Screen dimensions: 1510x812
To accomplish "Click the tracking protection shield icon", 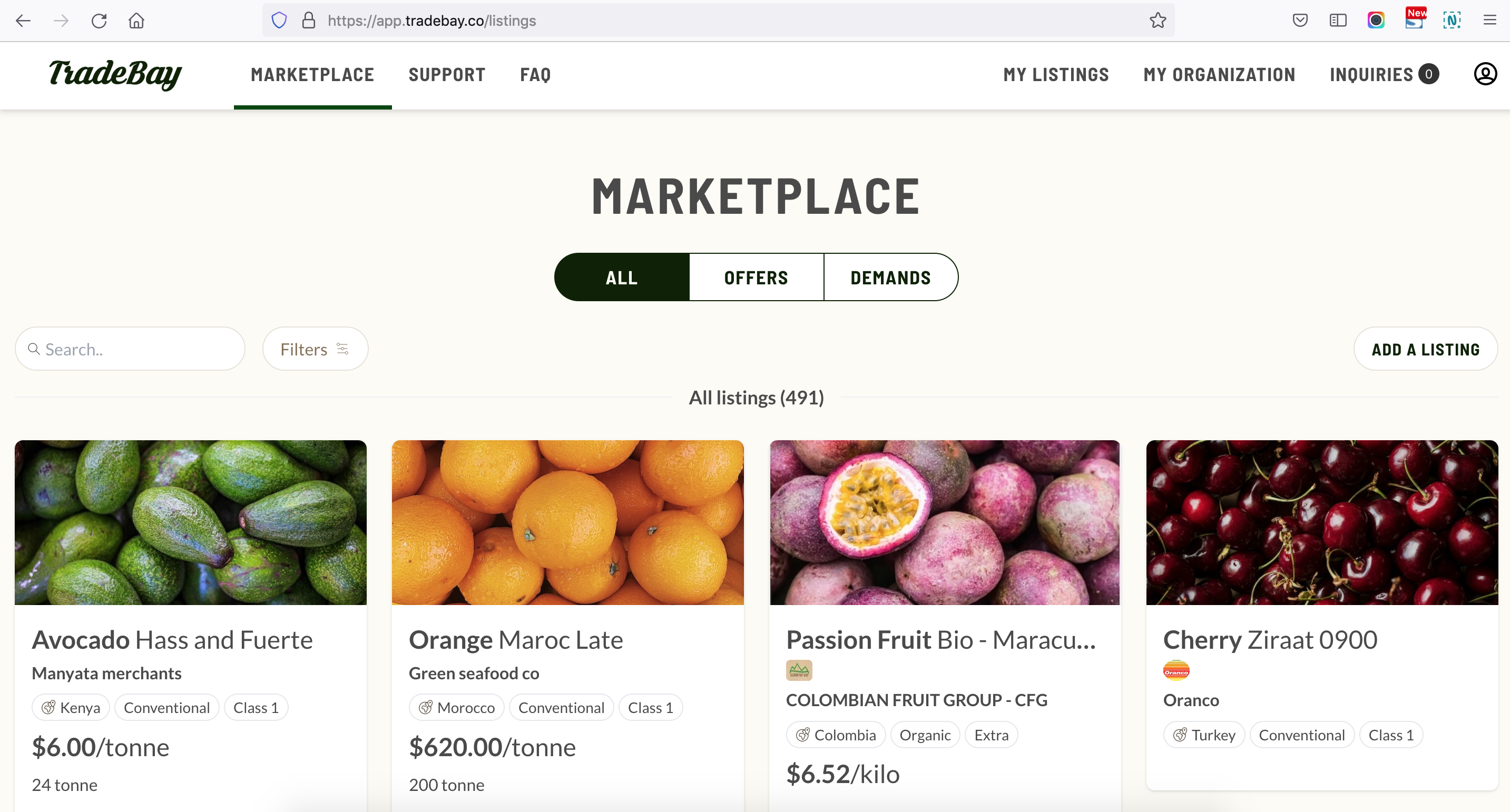I will pyautogui.click(x=280, y=21).
